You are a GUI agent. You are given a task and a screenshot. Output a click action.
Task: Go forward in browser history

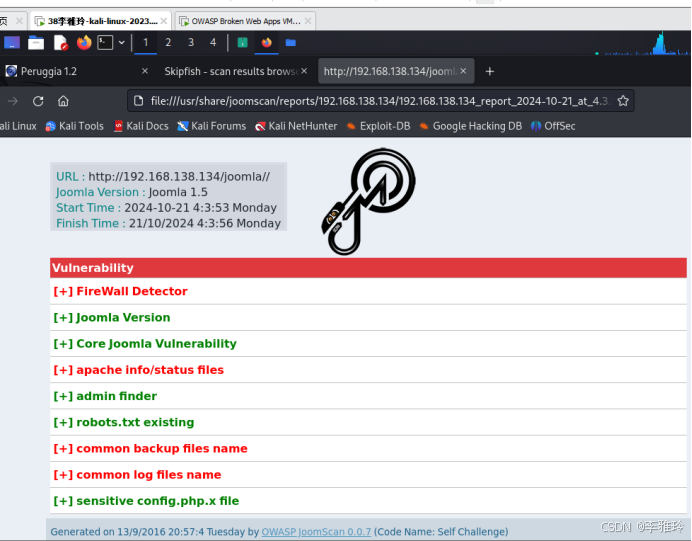tap(13, 101)
